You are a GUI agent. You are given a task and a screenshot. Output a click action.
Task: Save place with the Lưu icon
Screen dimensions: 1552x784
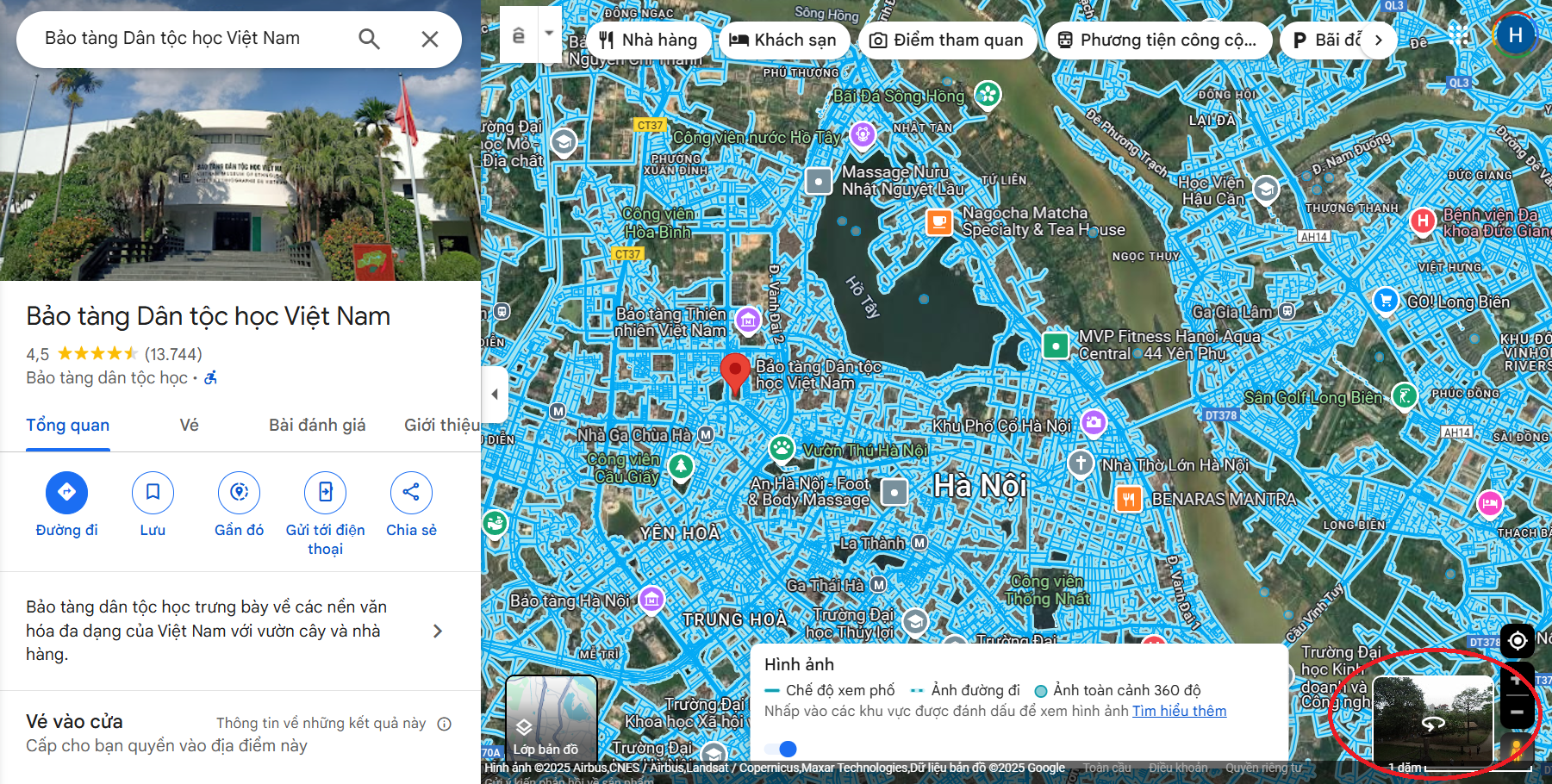[x=153, y=492]
